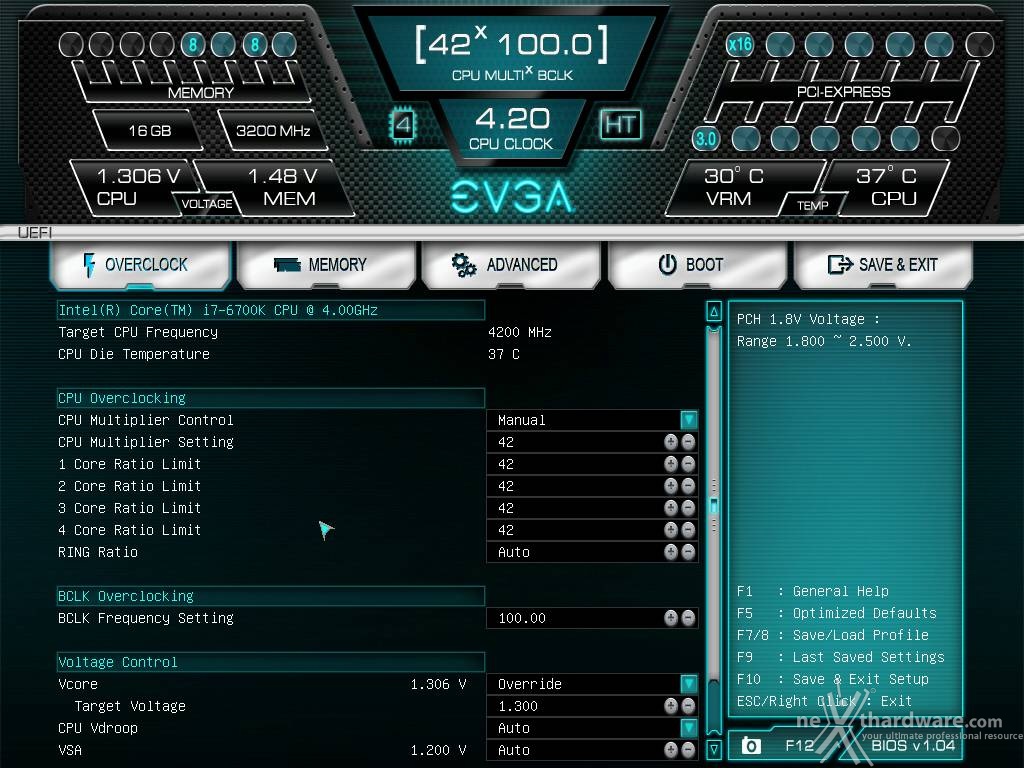
Task: Decrease Target Voltage with minus
Action: coord(688,706)
